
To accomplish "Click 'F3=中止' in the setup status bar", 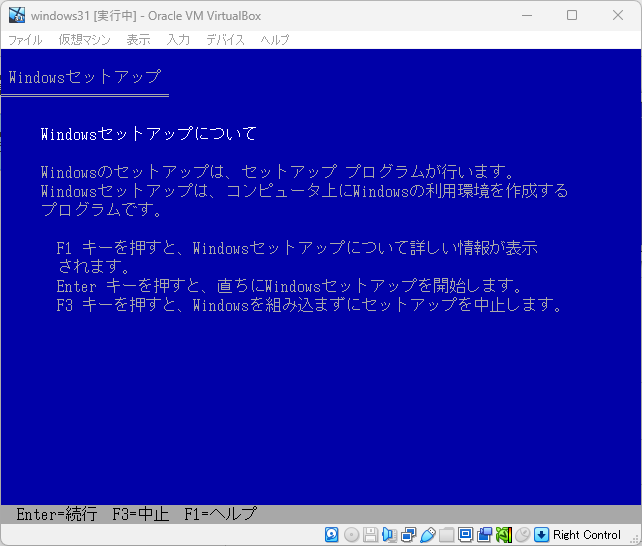I will [x=140, y=514].
